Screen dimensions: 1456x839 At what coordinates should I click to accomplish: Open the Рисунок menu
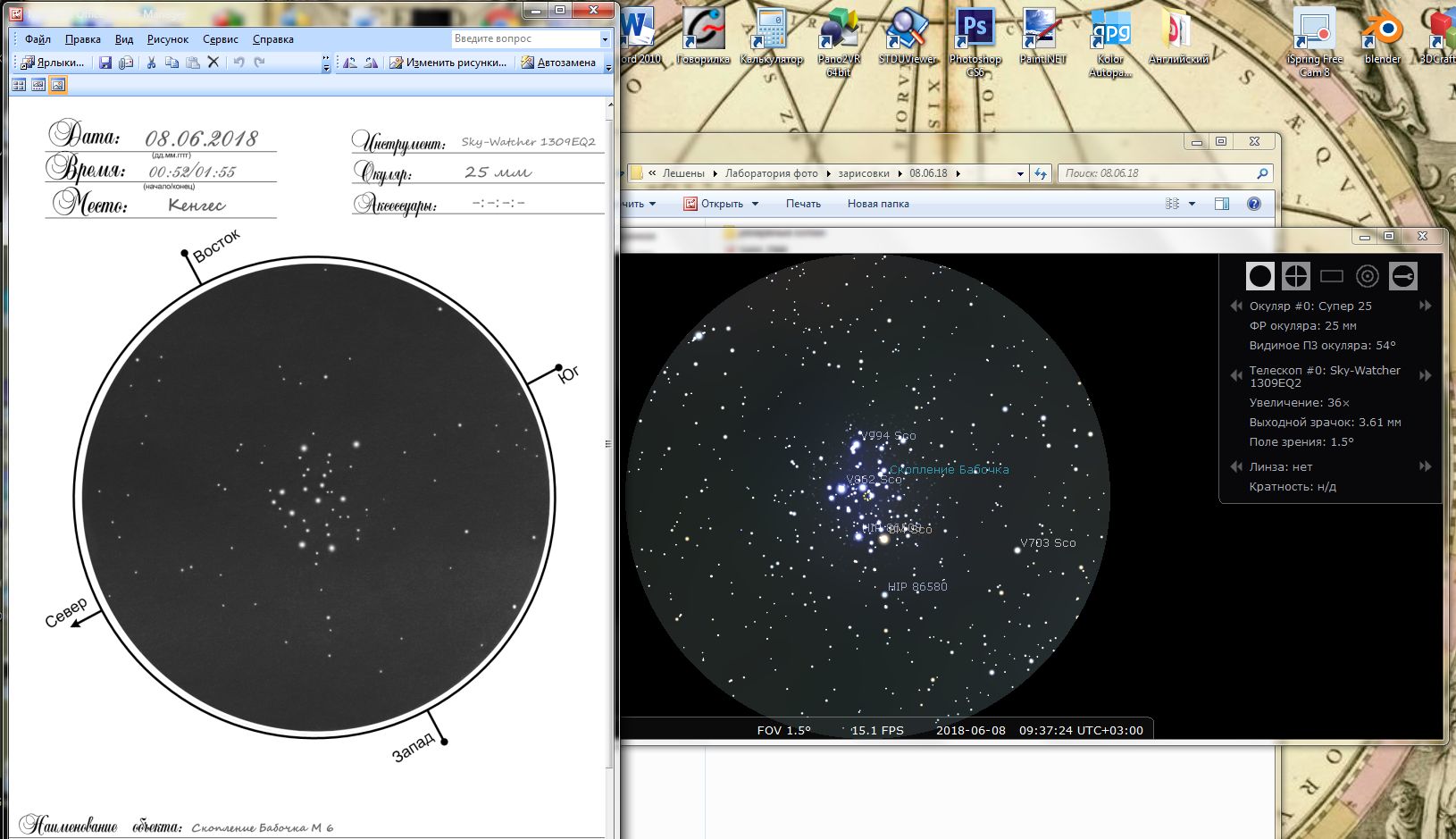click(x=168, y=39)
